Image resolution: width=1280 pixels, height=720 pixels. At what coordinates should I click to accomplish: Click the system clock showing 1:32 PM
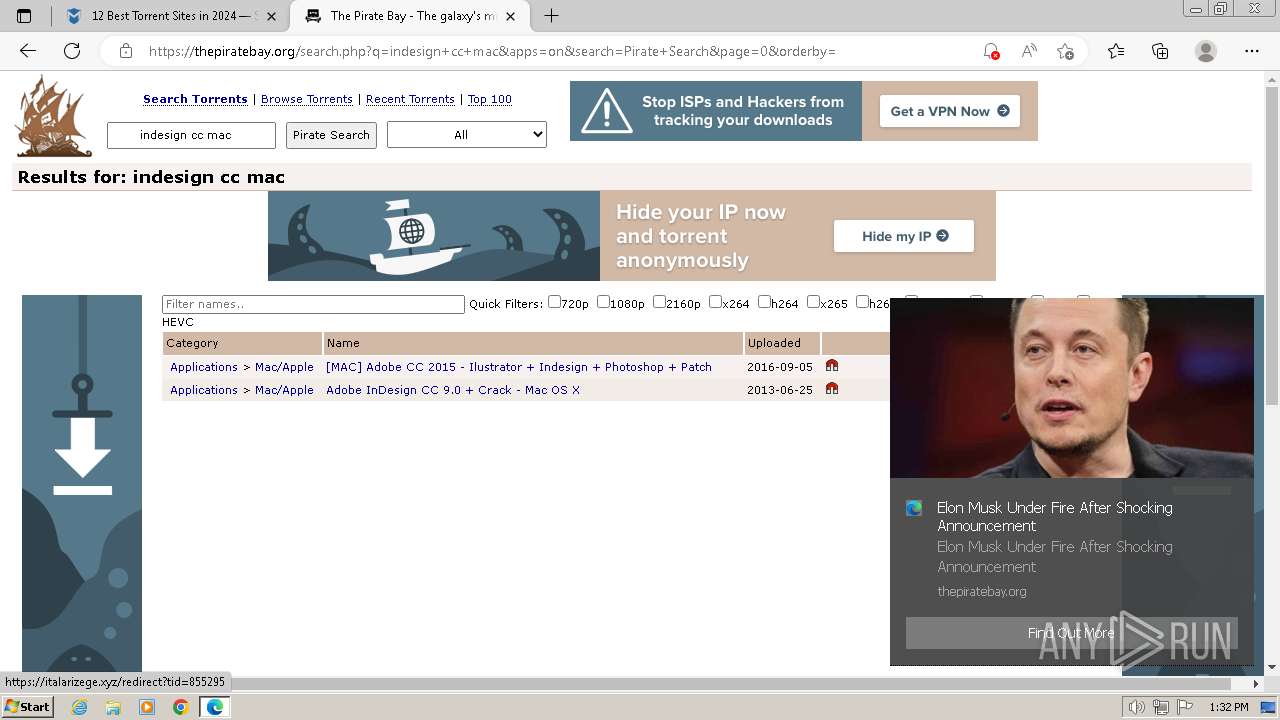click(1228, 707)
